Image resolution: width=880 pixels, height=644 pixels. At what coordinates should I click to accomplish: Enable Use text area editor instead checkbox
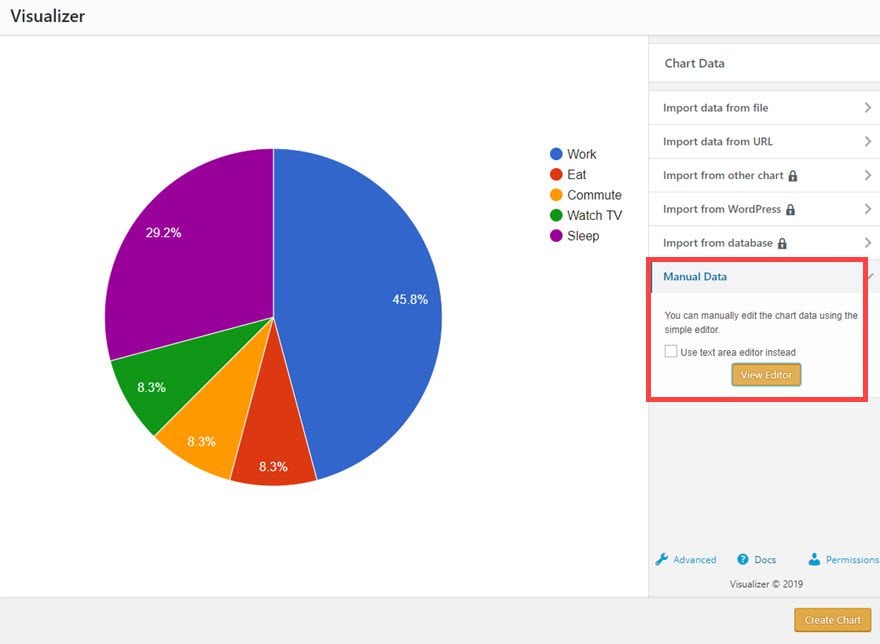coord(671,351)
